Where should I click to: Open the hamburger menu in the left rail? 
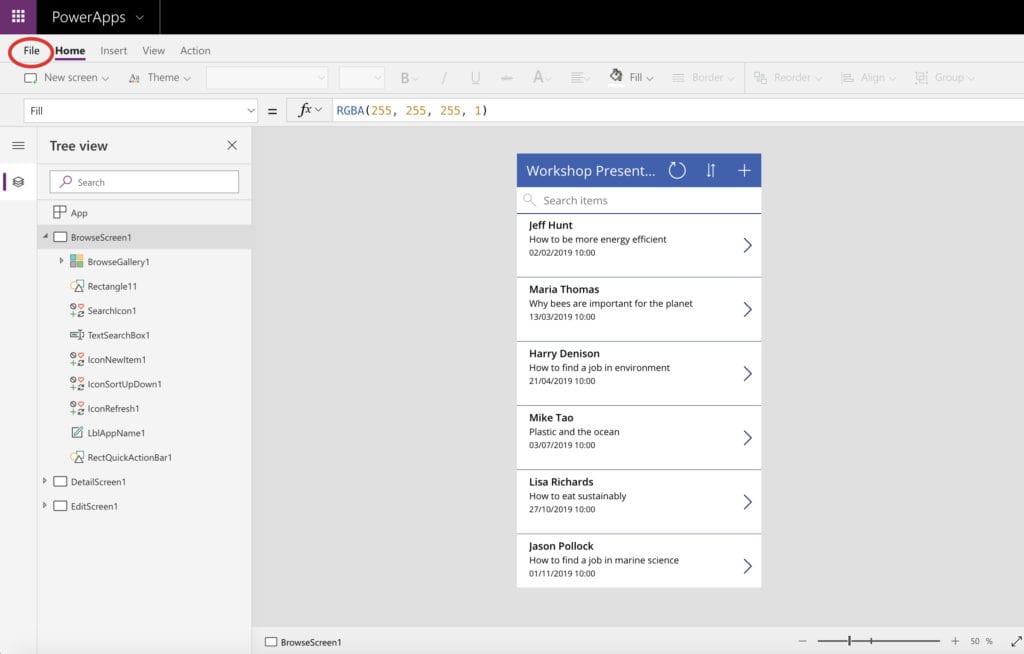[18, 145]
